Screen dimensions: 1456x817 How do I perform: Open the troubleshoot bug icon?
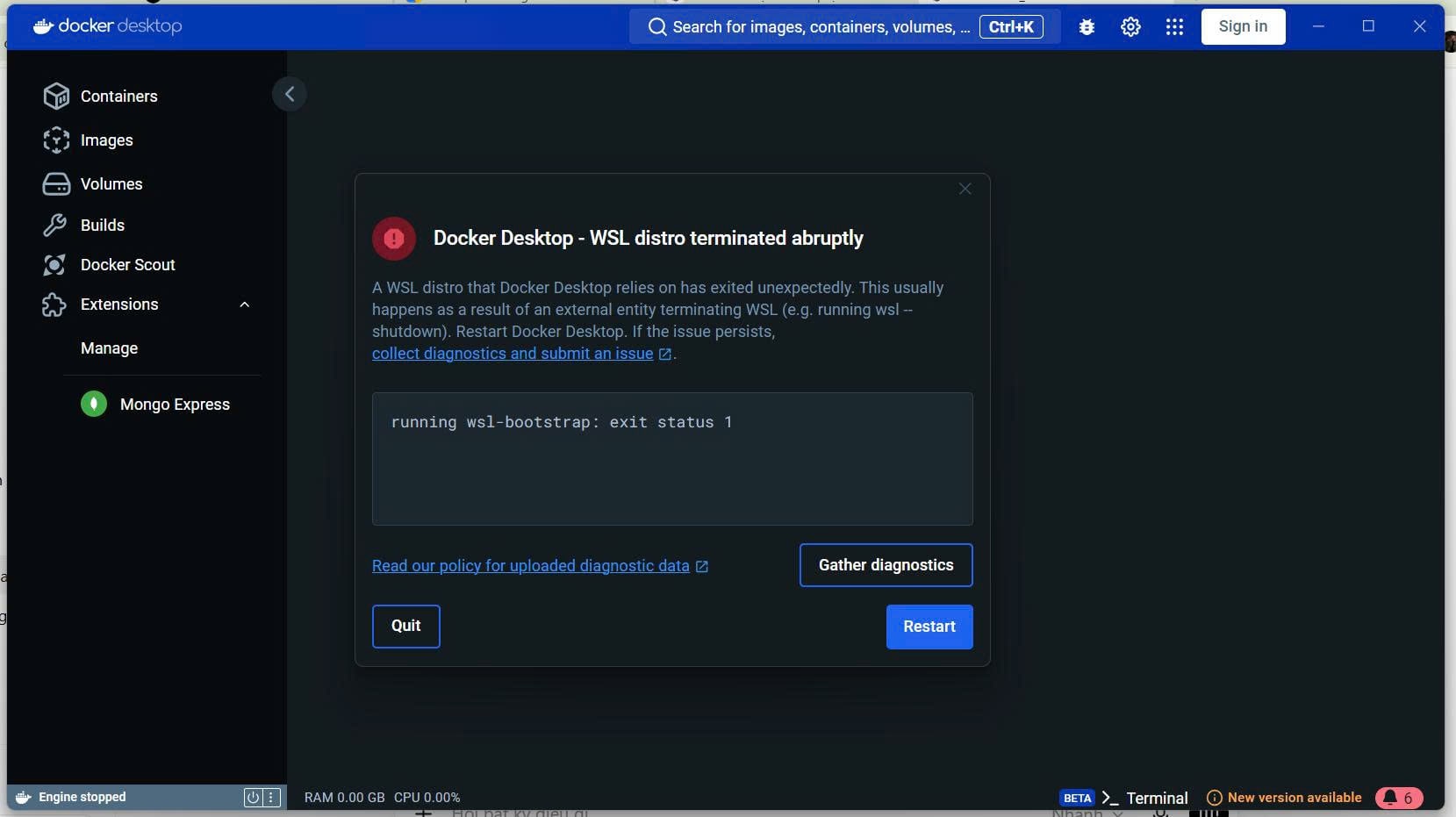(x=1087, y=27)
